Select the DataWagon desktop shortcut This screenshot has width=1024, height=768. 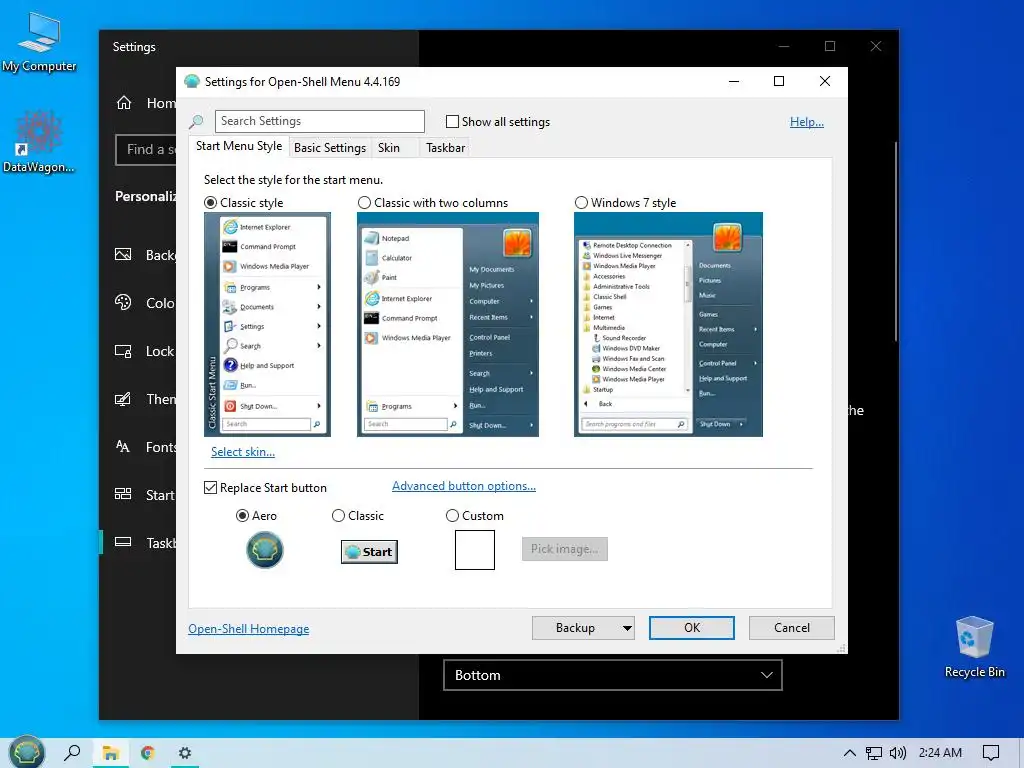[x=39, y=141]
